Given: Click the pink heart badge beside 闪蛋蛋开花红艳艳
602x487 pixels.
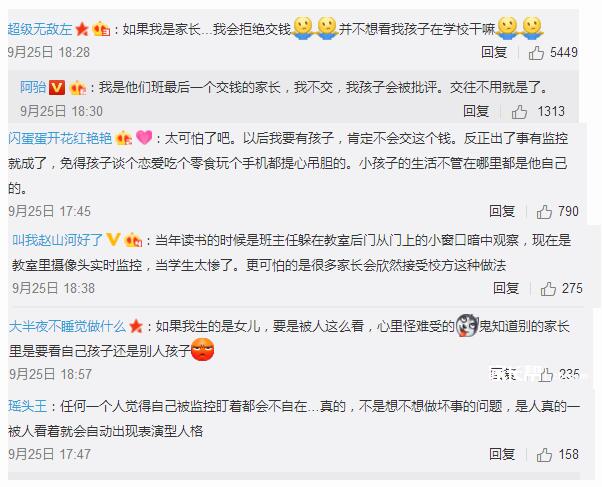Looking at the screenshot, I should pos(144,137).
